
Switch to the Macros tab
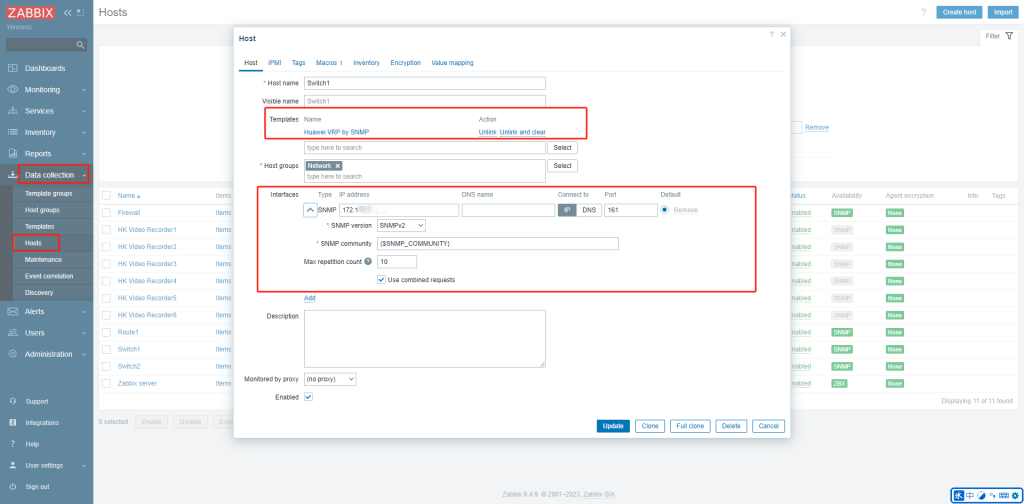pos(329,63)
